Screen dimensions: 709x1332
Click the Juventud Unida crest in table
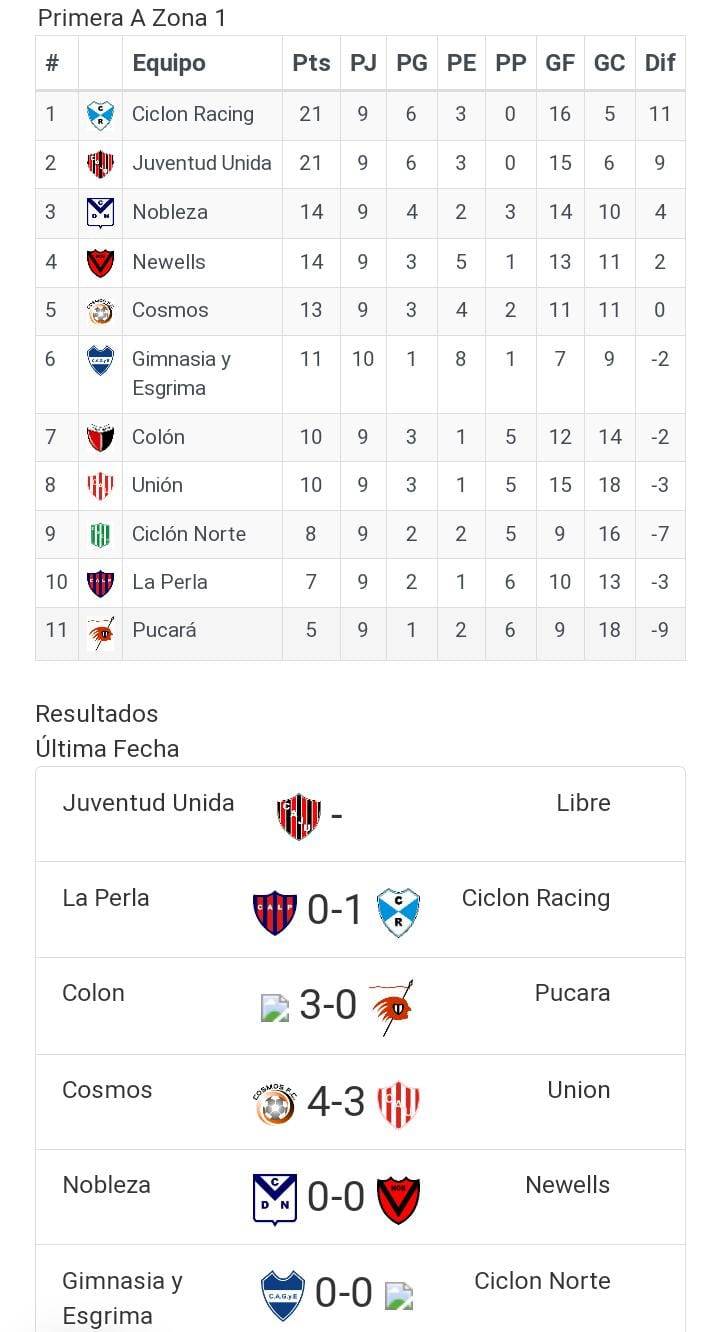100,163
